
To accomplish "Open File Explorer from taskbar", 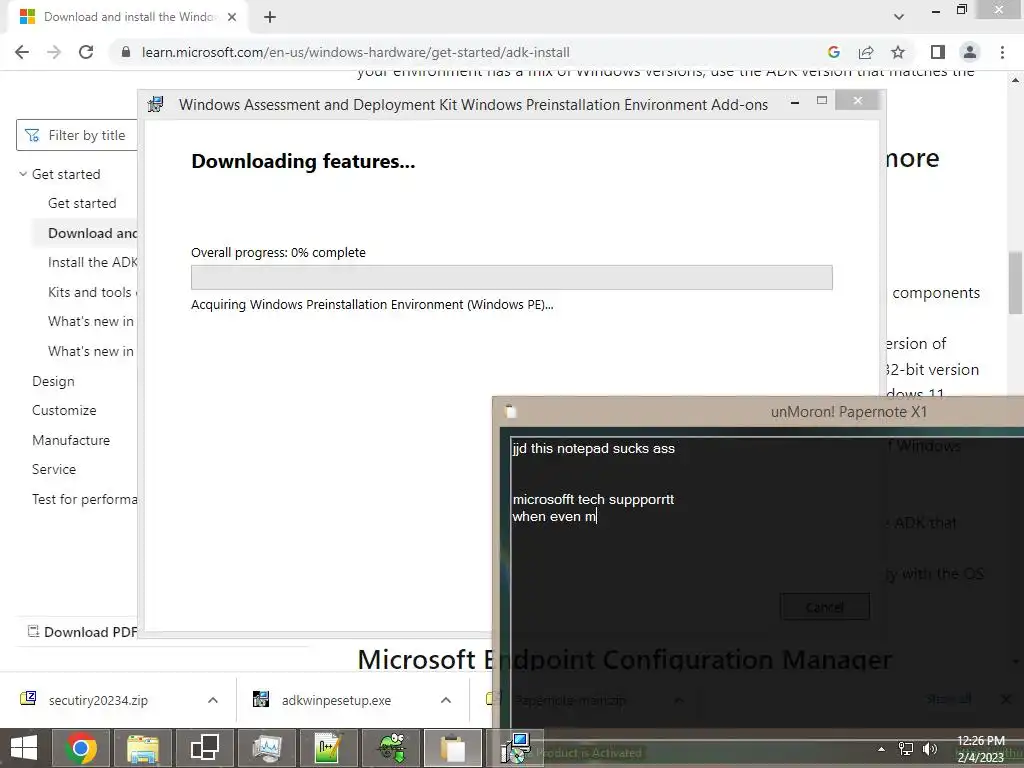I will coord(143,748).
